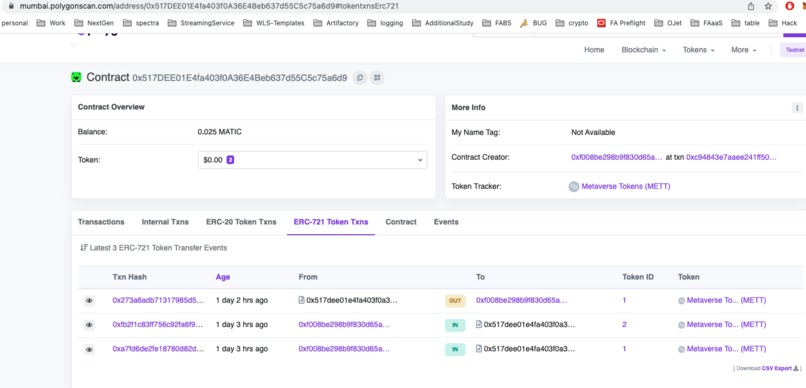Open the From address in the 0xa7fd6de2 row
Viewport: 806px width, 388px height.
pos(344,348)
